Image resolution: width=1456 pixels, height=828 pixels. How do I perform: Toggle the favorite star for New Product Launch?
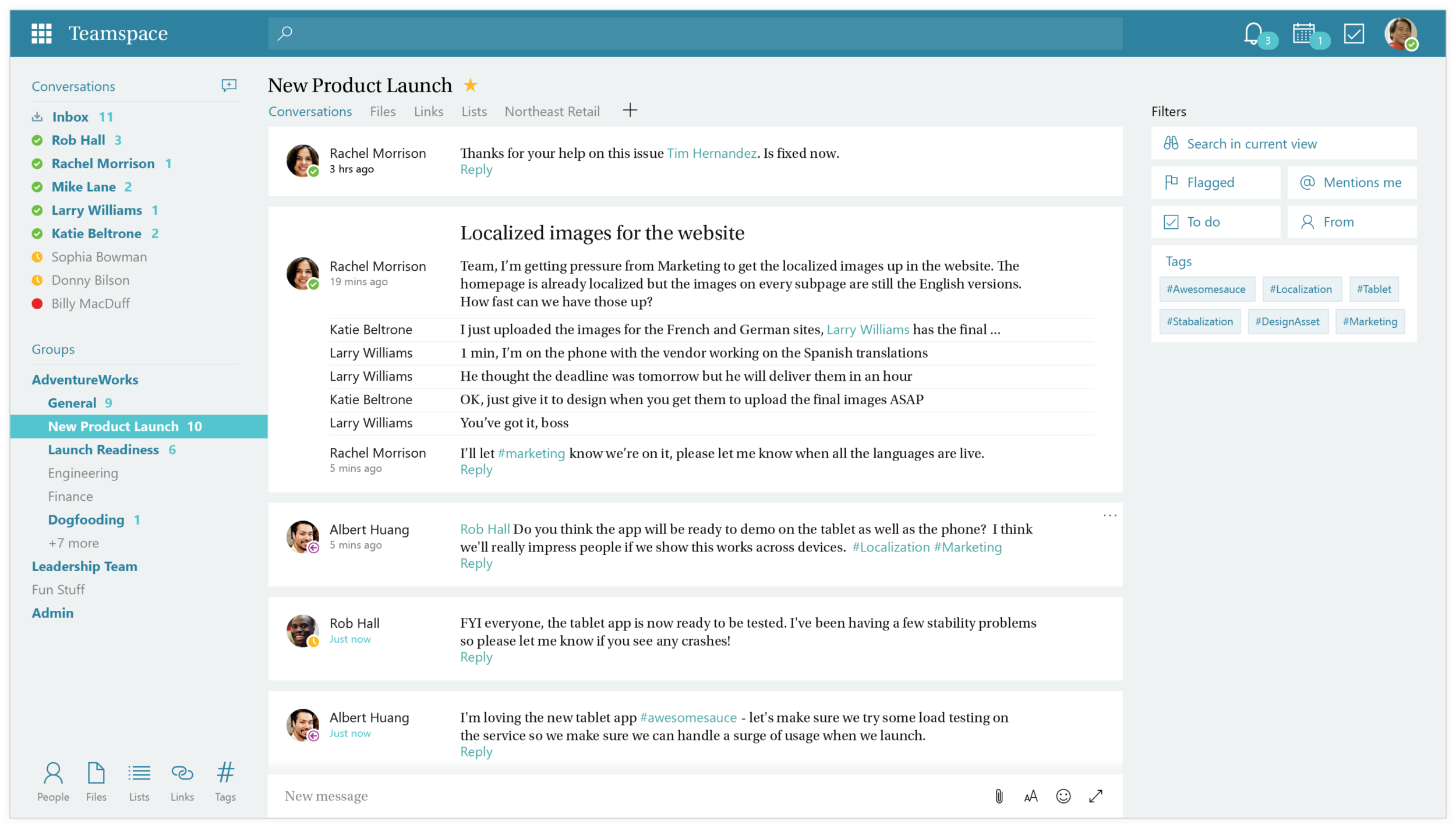pyautogui.click(x=470, y=86)
